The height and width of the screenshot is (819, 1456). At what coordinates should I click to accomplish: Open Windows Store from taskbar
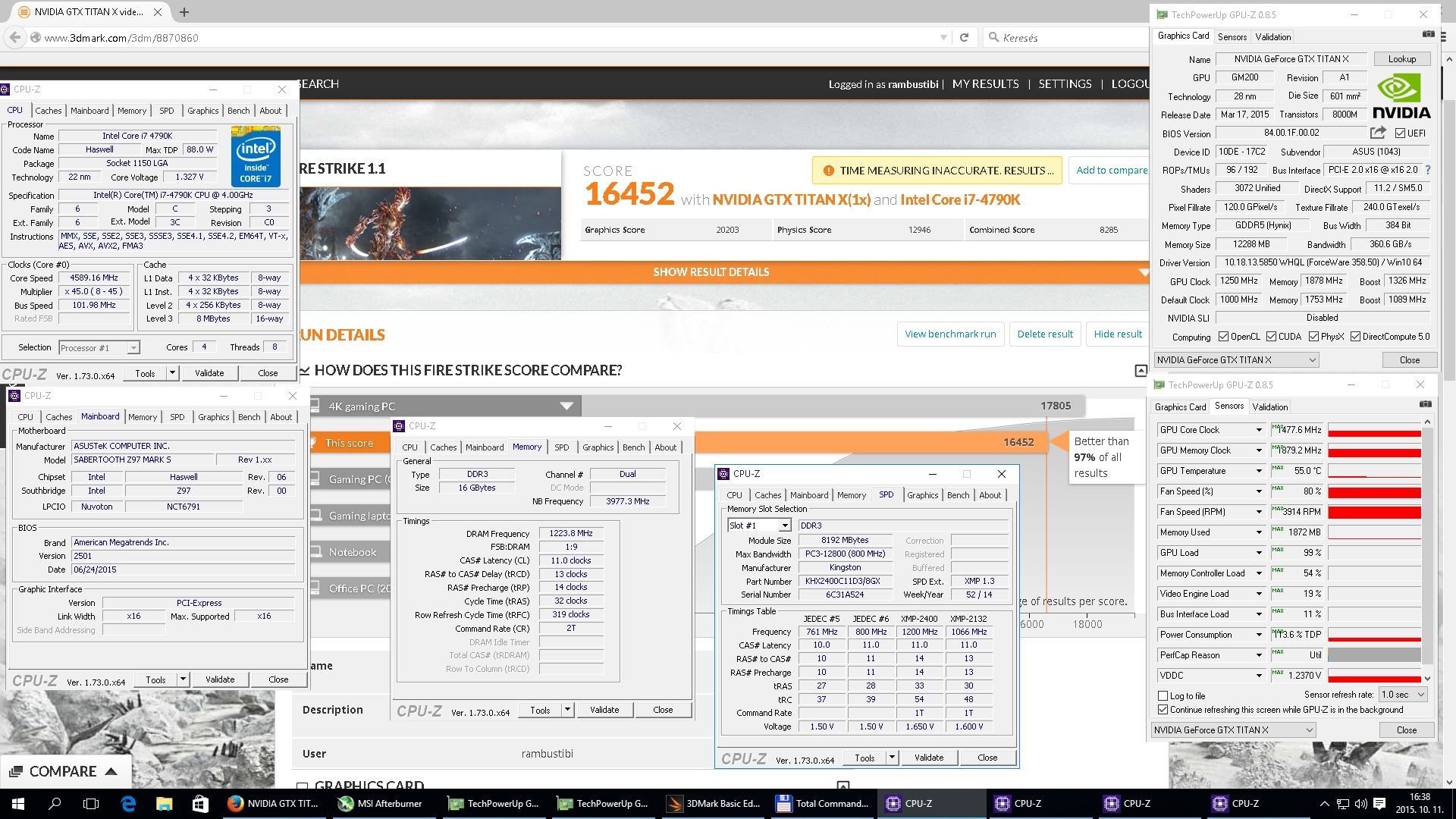(x=200, y=804)
